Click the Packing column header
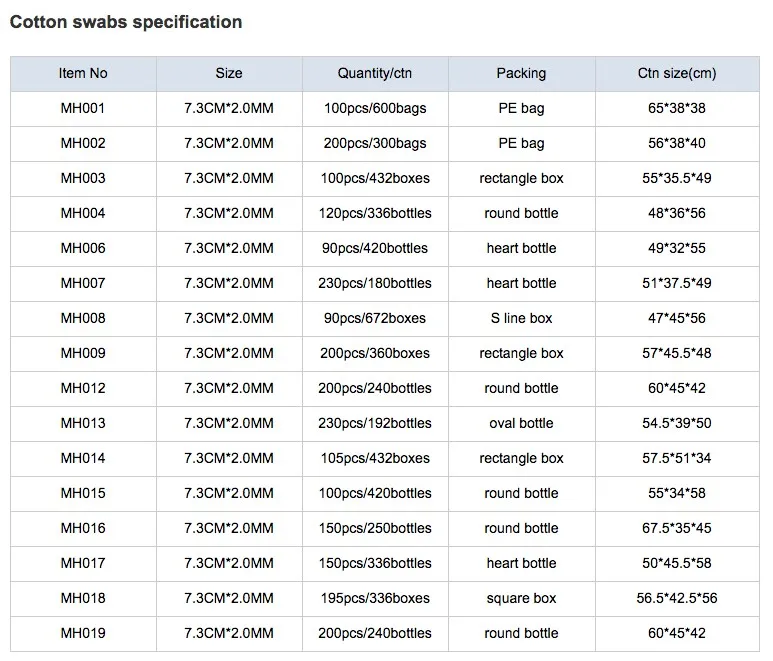 (521, 73)
